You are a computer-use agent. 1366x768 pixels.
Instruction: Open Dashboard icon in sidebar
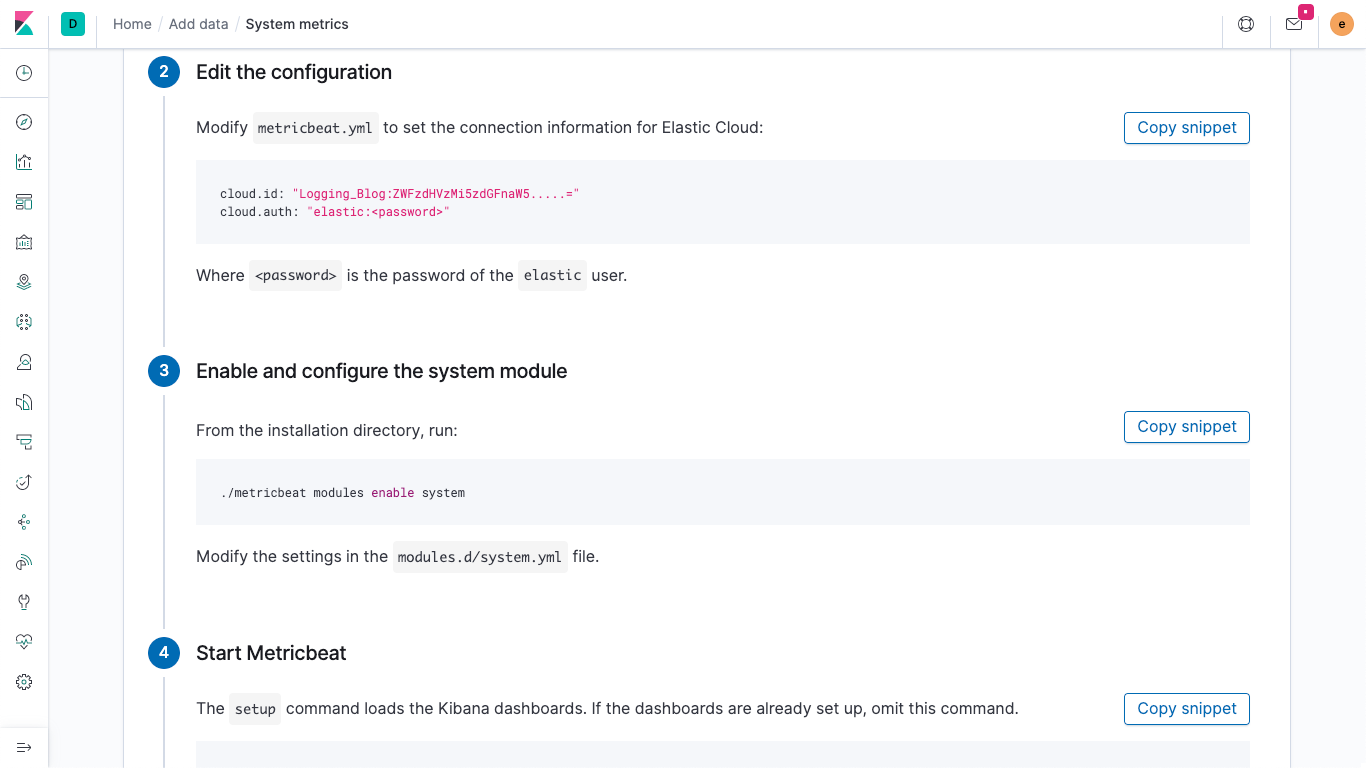24,202
